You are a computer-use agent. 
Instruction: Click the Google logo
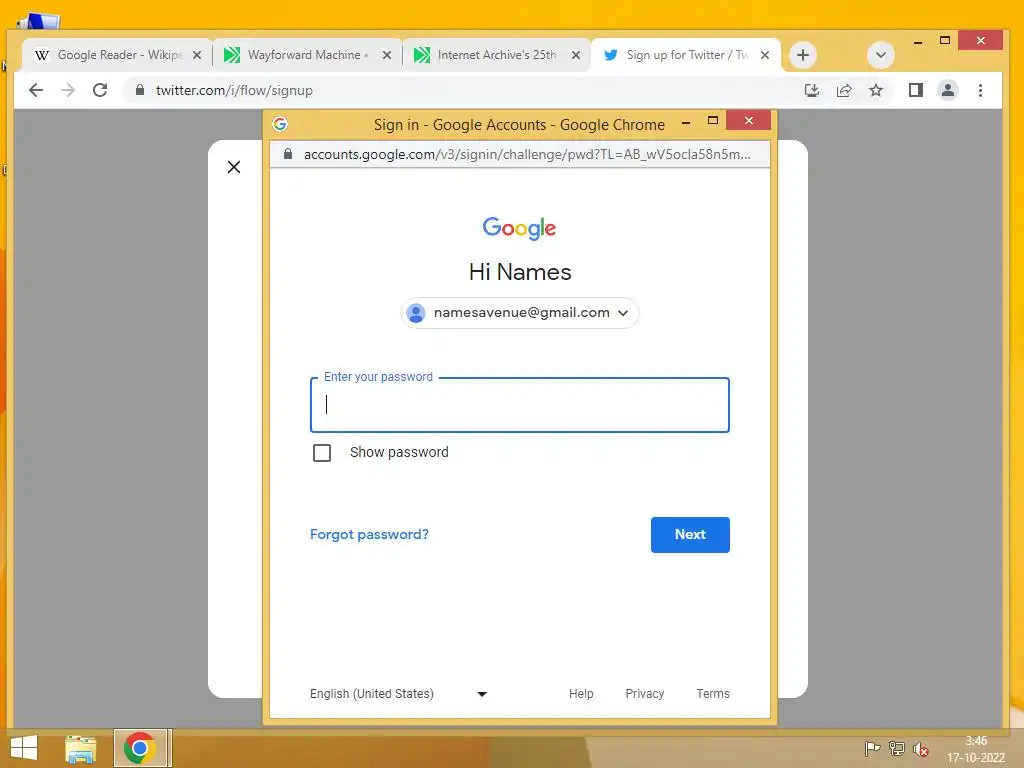click(519, 228)
